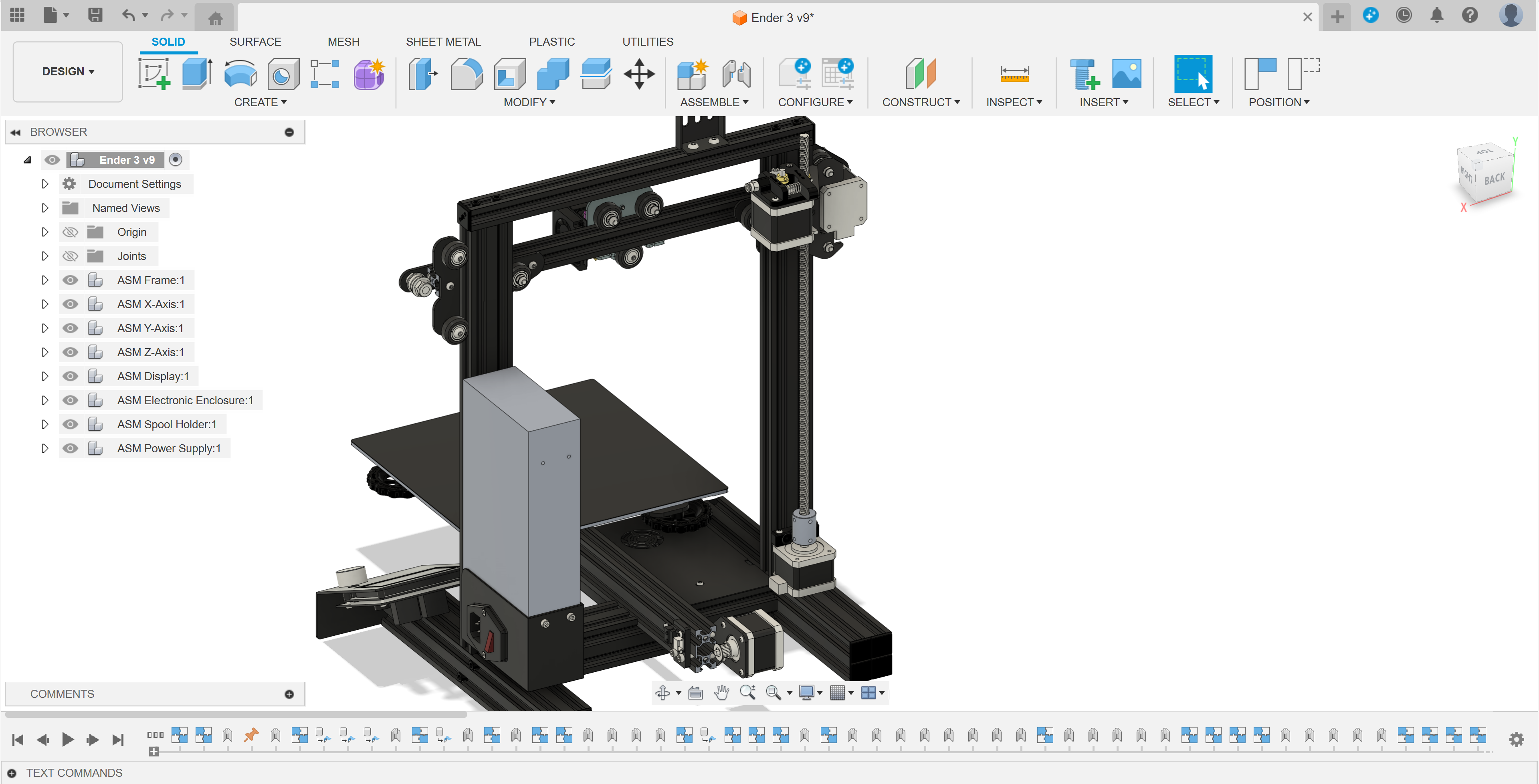1539x784 pixels.
Task: Click the BACK face of the ViewCube
Action: (x=1494, y=177)
